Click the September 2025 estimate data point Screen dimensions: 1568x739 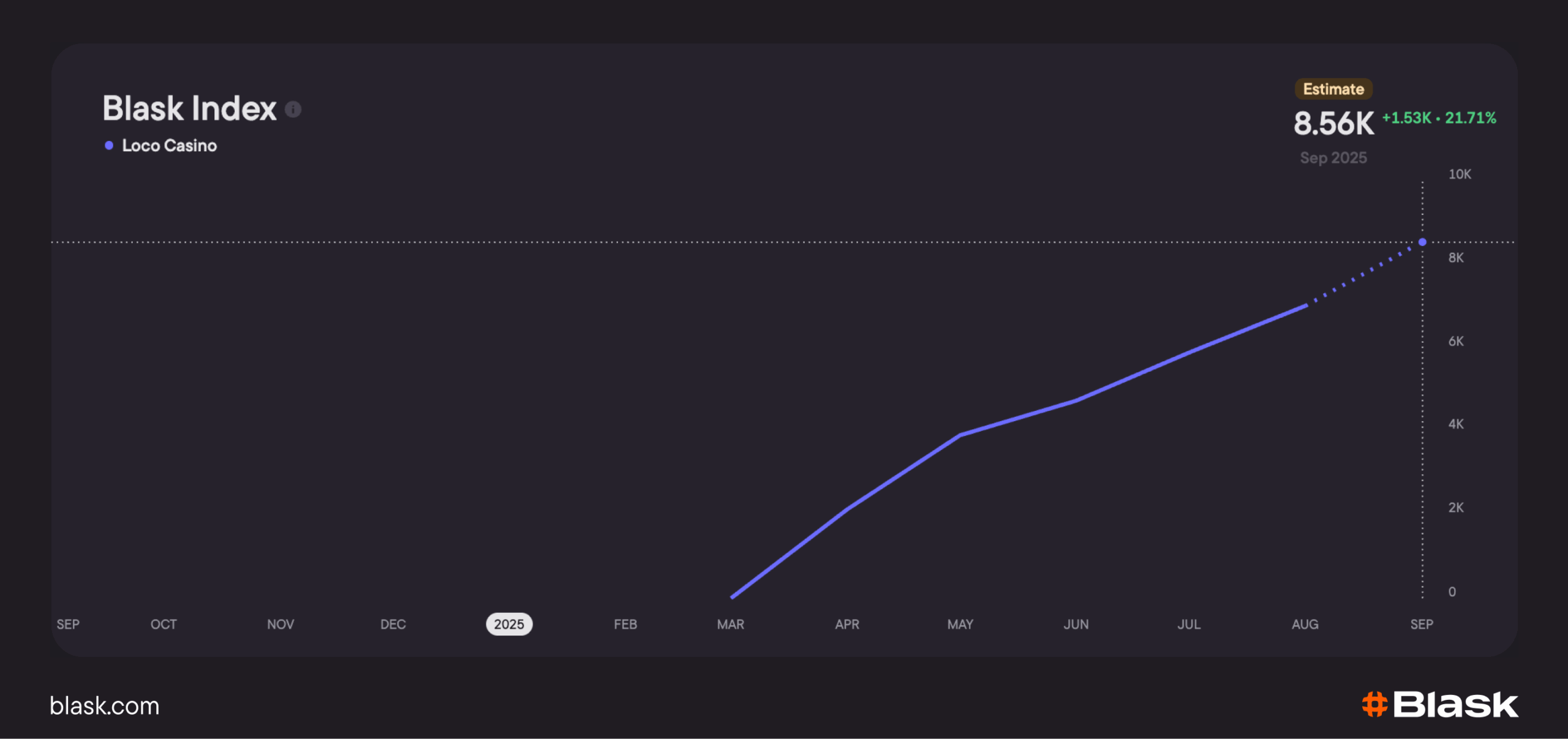1422,242
